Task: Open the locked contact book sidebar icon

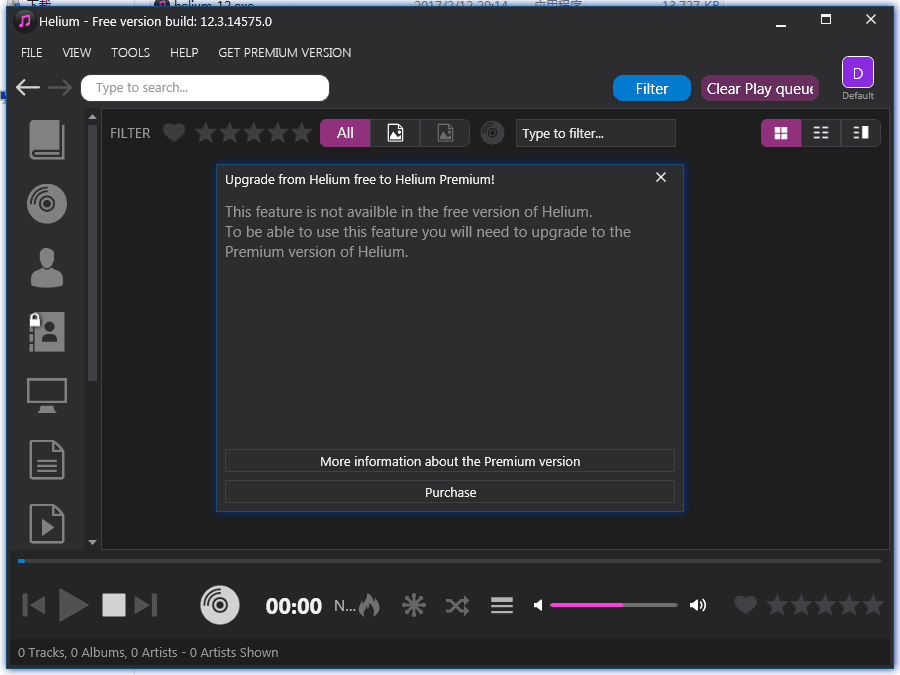Action: tap(46, 332)
